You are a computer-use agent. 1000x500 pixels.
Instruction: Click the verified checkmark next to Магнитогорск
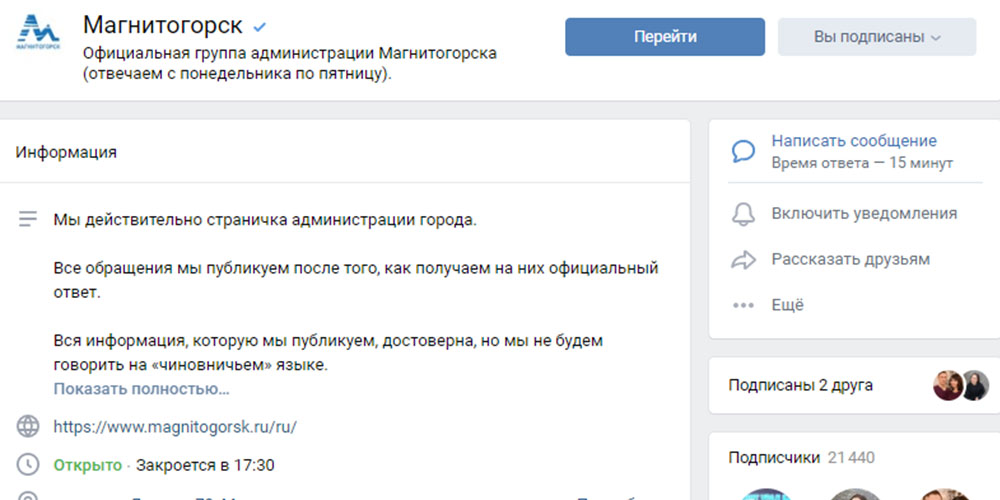tap(260, 27)
